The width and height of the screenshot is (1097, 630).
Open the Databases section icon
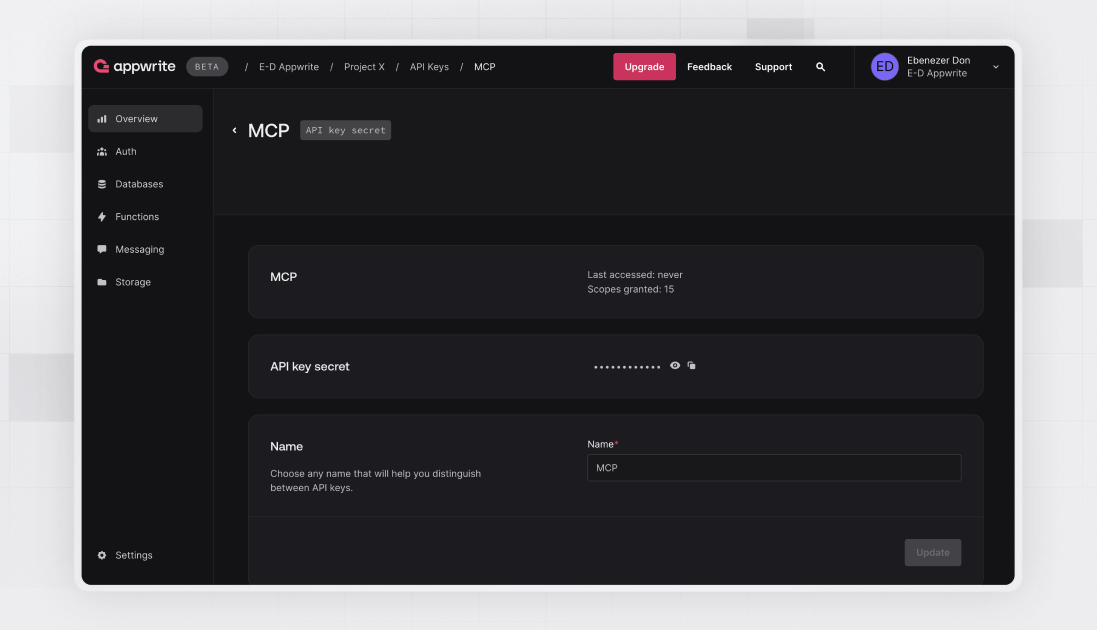pos(101,183)
